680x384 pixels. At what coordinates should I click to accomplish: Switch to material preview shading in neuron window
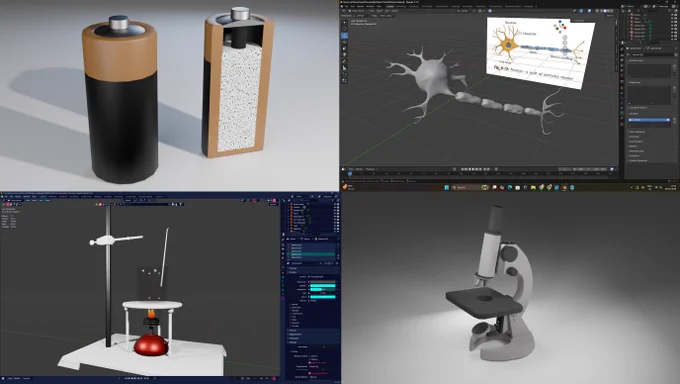(x=608, y=11)
